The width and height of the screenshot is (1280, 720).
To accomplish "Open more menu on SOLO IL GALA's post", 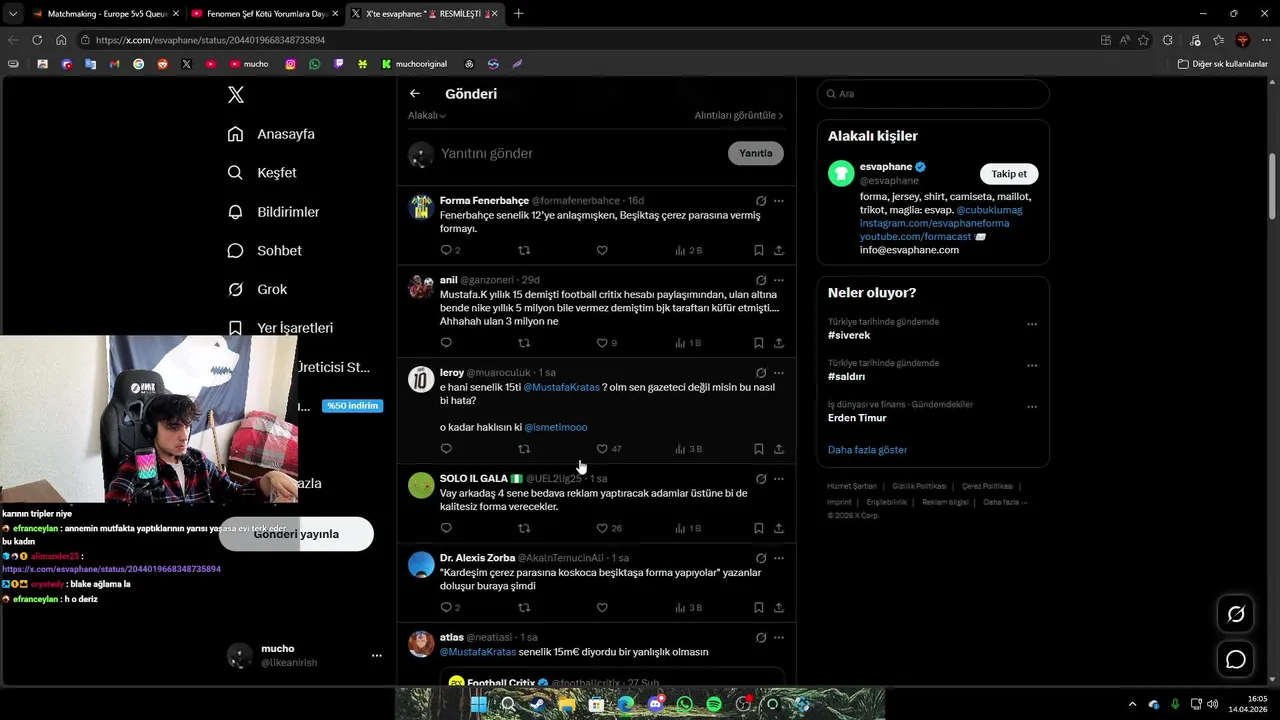I will 779,479.
